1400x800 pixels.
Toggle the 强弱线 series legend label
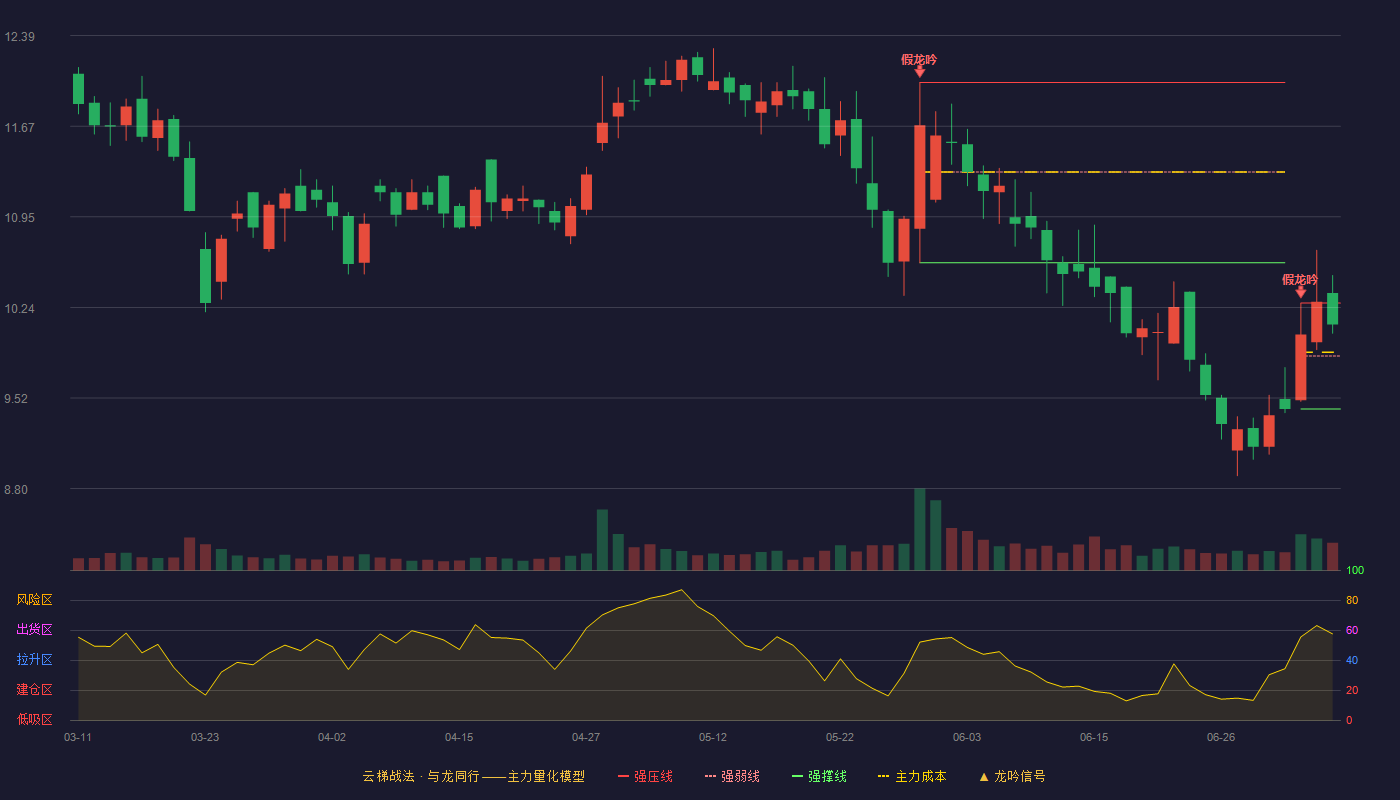[740, 776]
